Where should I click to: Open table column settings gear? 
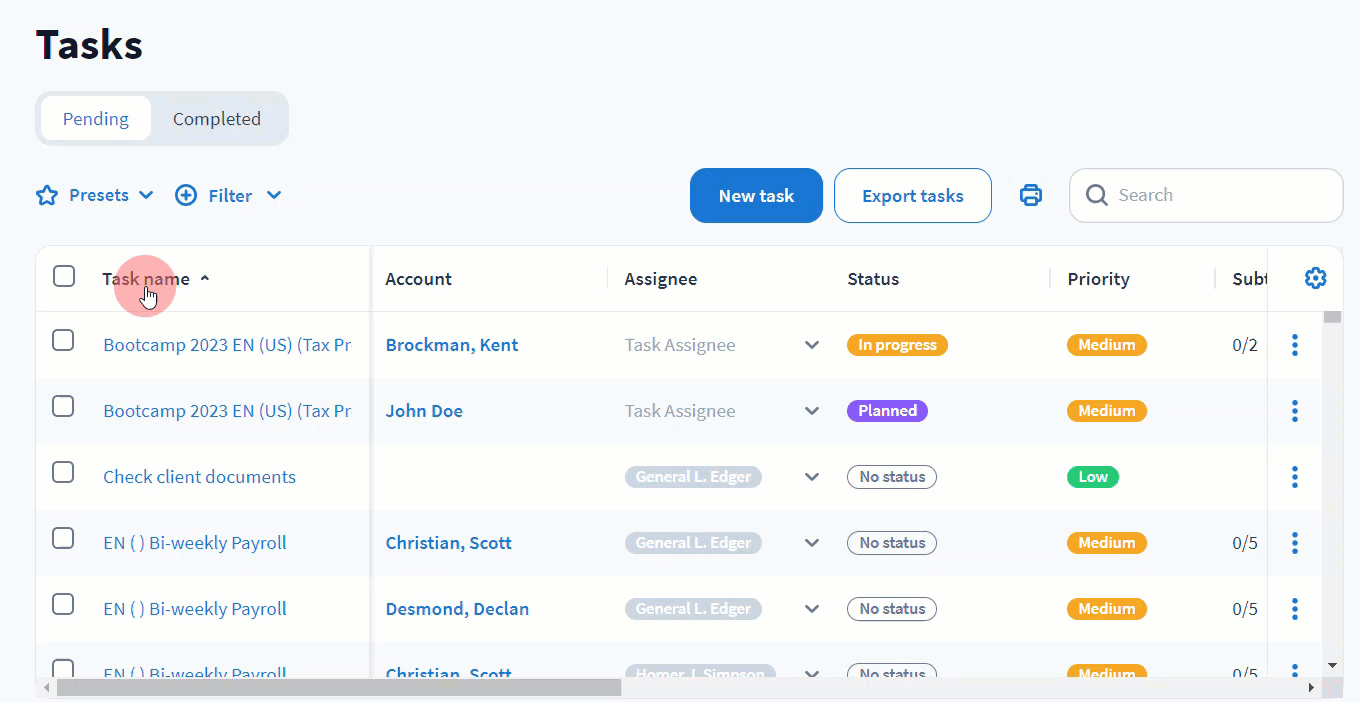(x=1315, y=279)
